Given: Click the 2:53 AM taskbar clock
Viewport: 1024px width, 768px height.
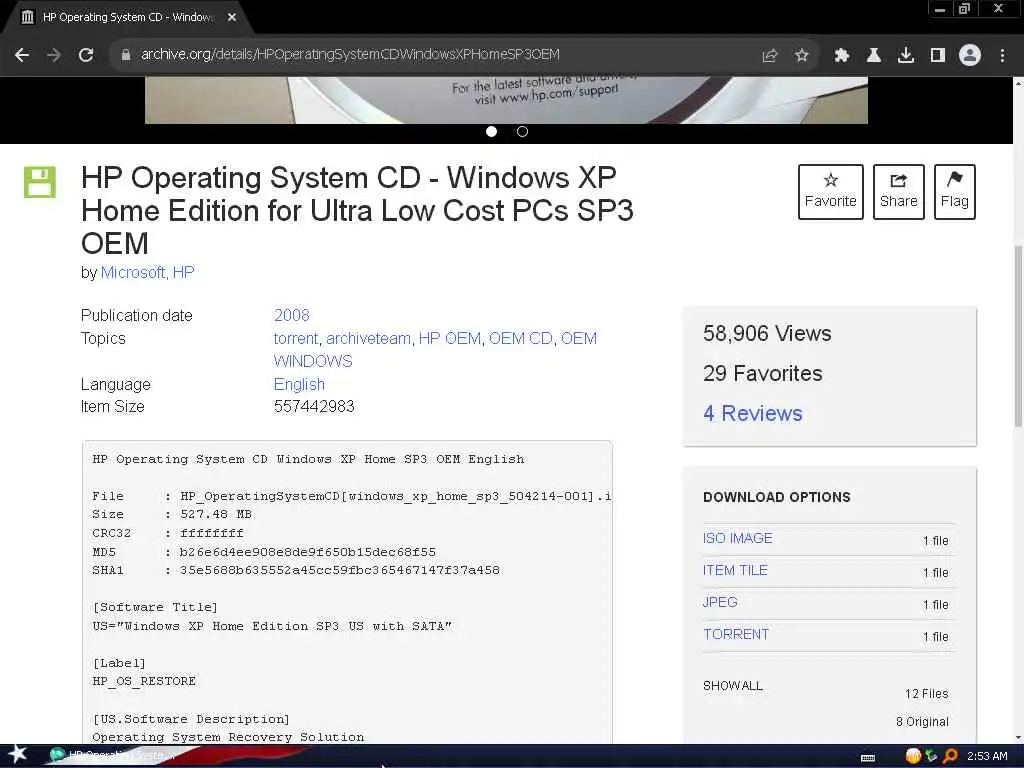Looking at the screenshot, I should [987, 756].
